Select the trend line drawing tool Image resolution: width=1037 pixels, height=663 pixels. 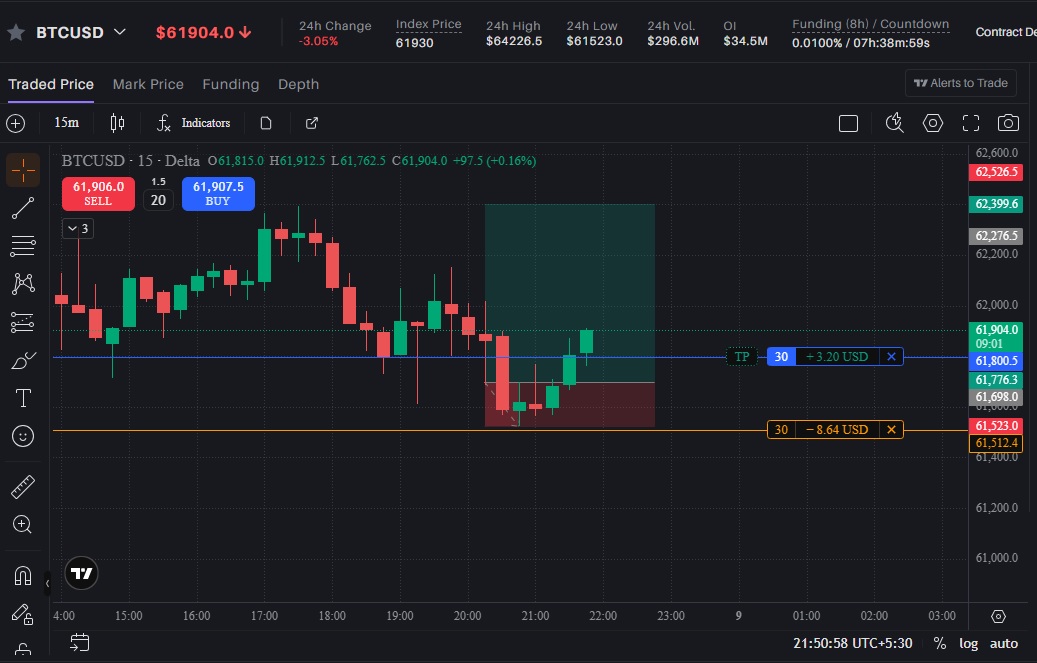pyautogui.click(x=23, y=208)
